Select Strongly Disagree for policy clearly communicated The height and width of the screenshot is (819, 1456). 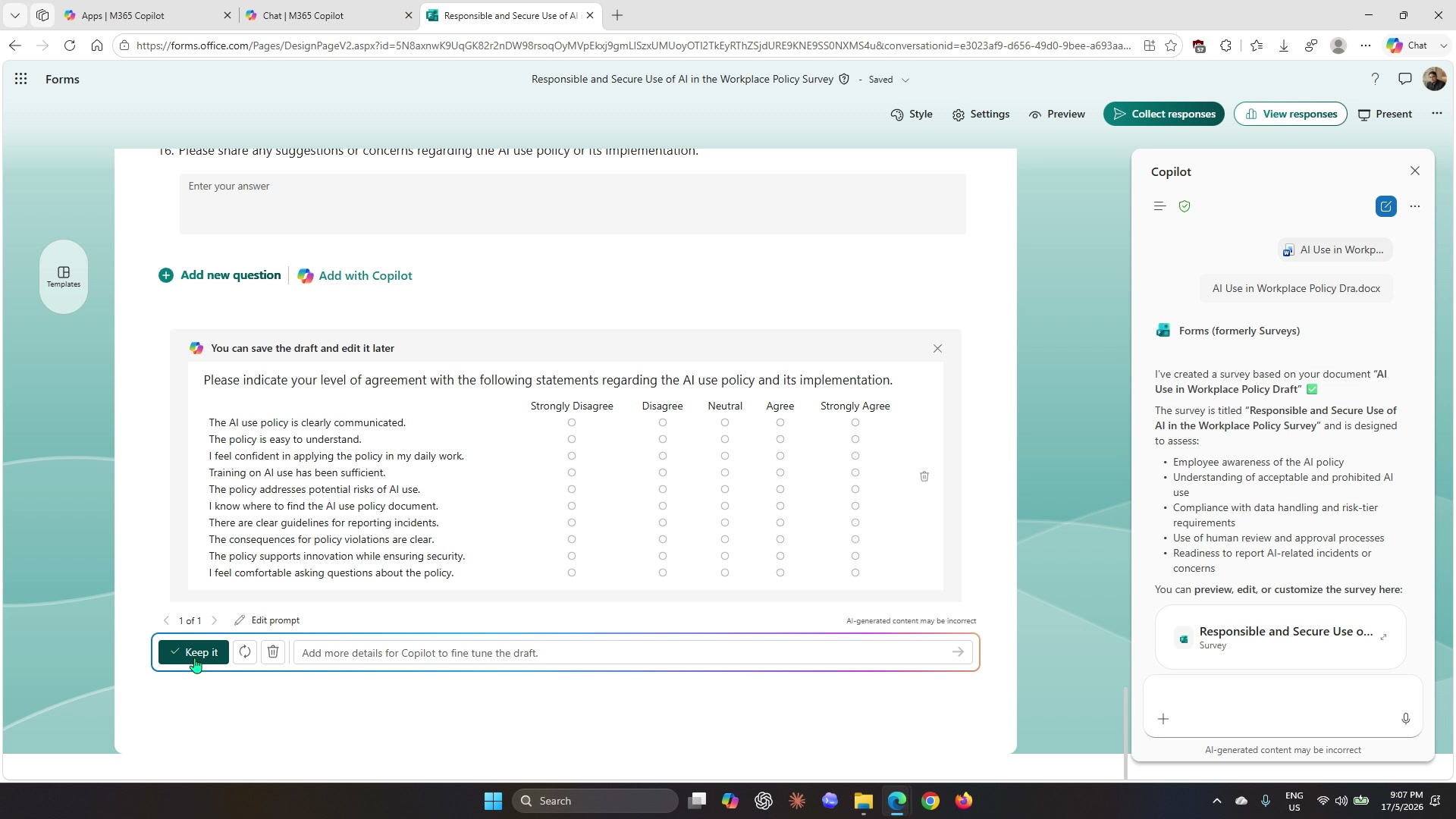[x=572, y=422]
